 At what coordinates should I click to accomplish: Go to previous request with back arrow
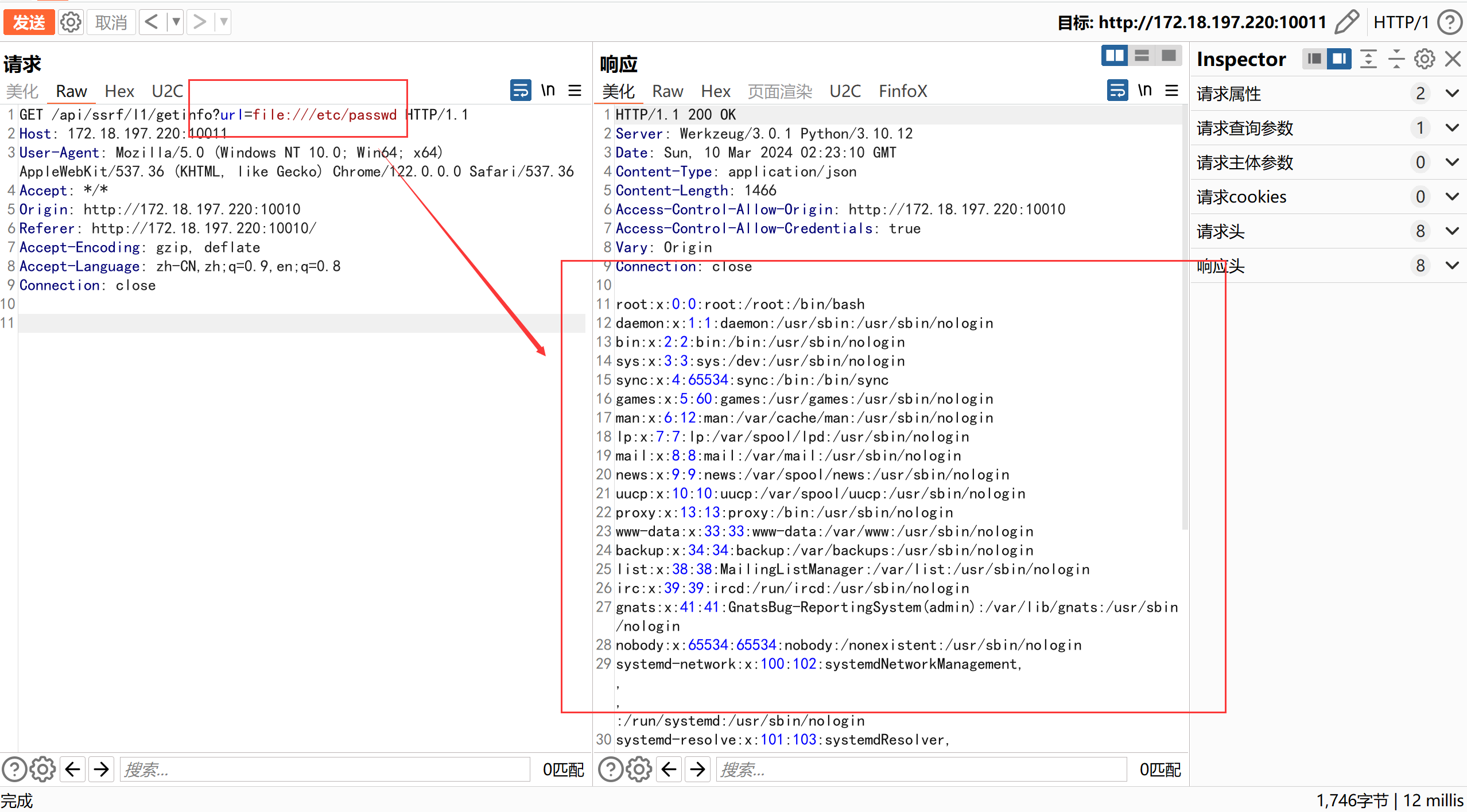152,22
